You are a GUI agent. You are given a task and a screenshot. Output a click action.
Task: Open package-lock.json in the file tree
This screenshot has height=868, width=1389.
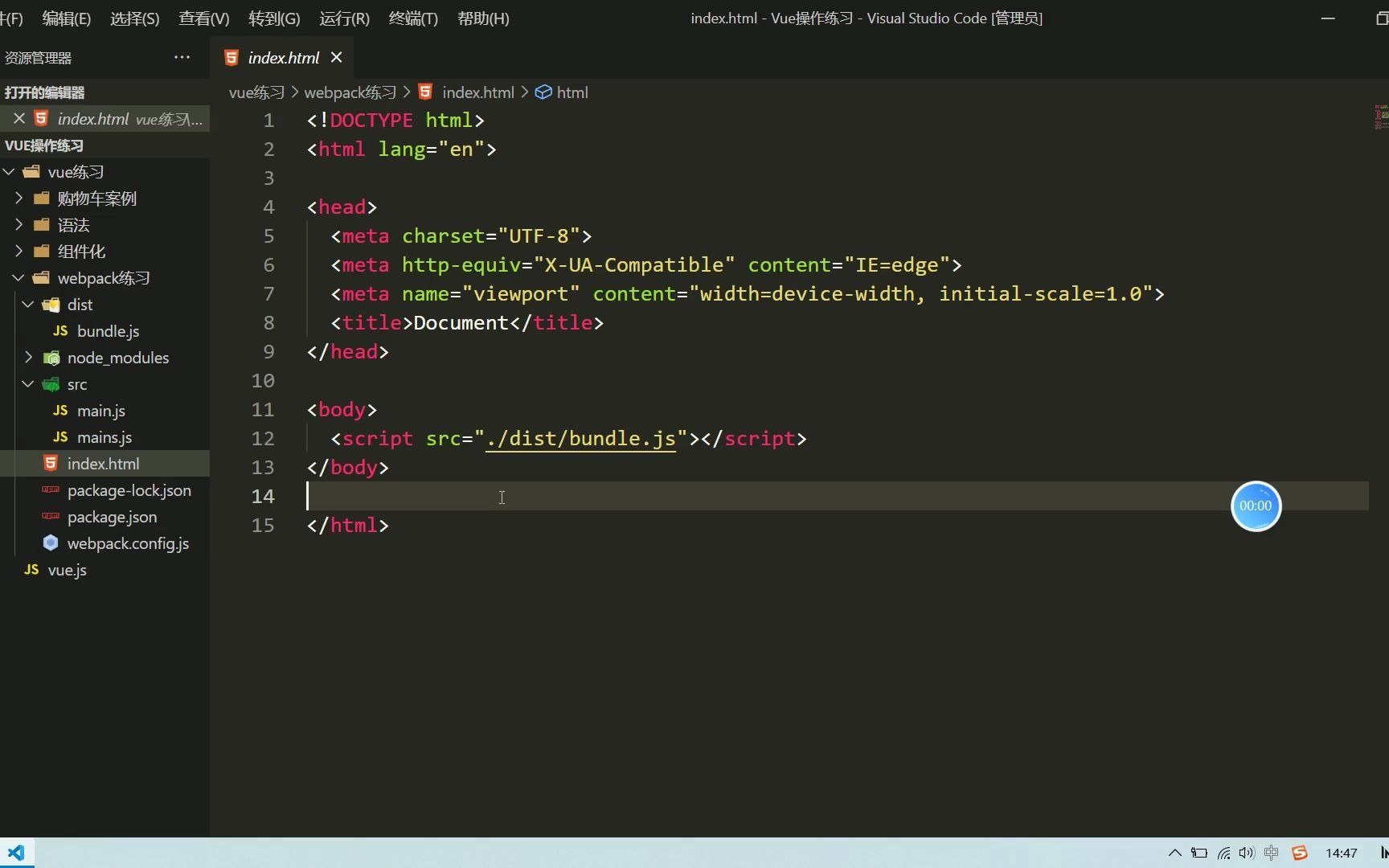tap(129, 490)
